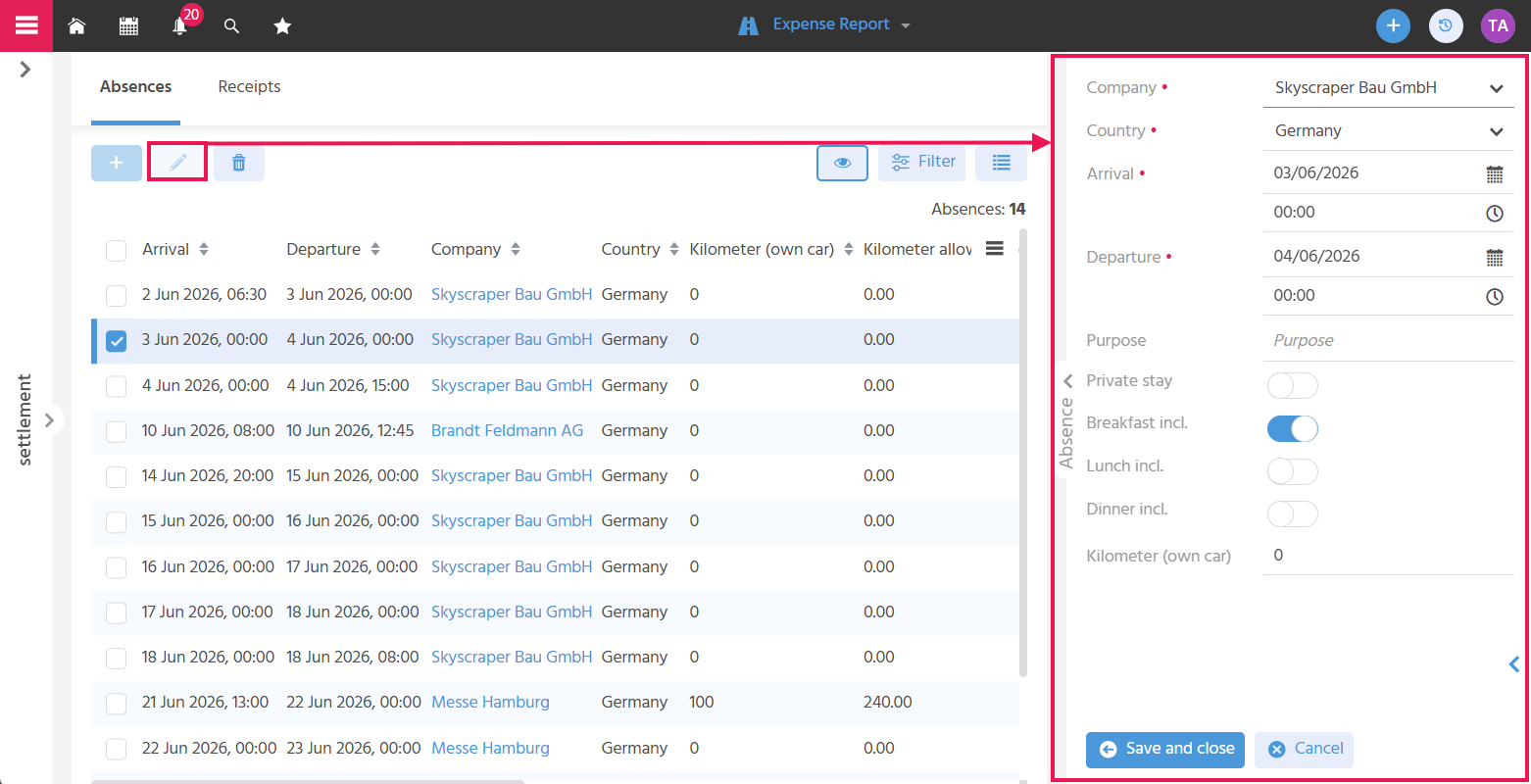Click the pencil edit absence button

pyautogui.click(x=177, y=163)
